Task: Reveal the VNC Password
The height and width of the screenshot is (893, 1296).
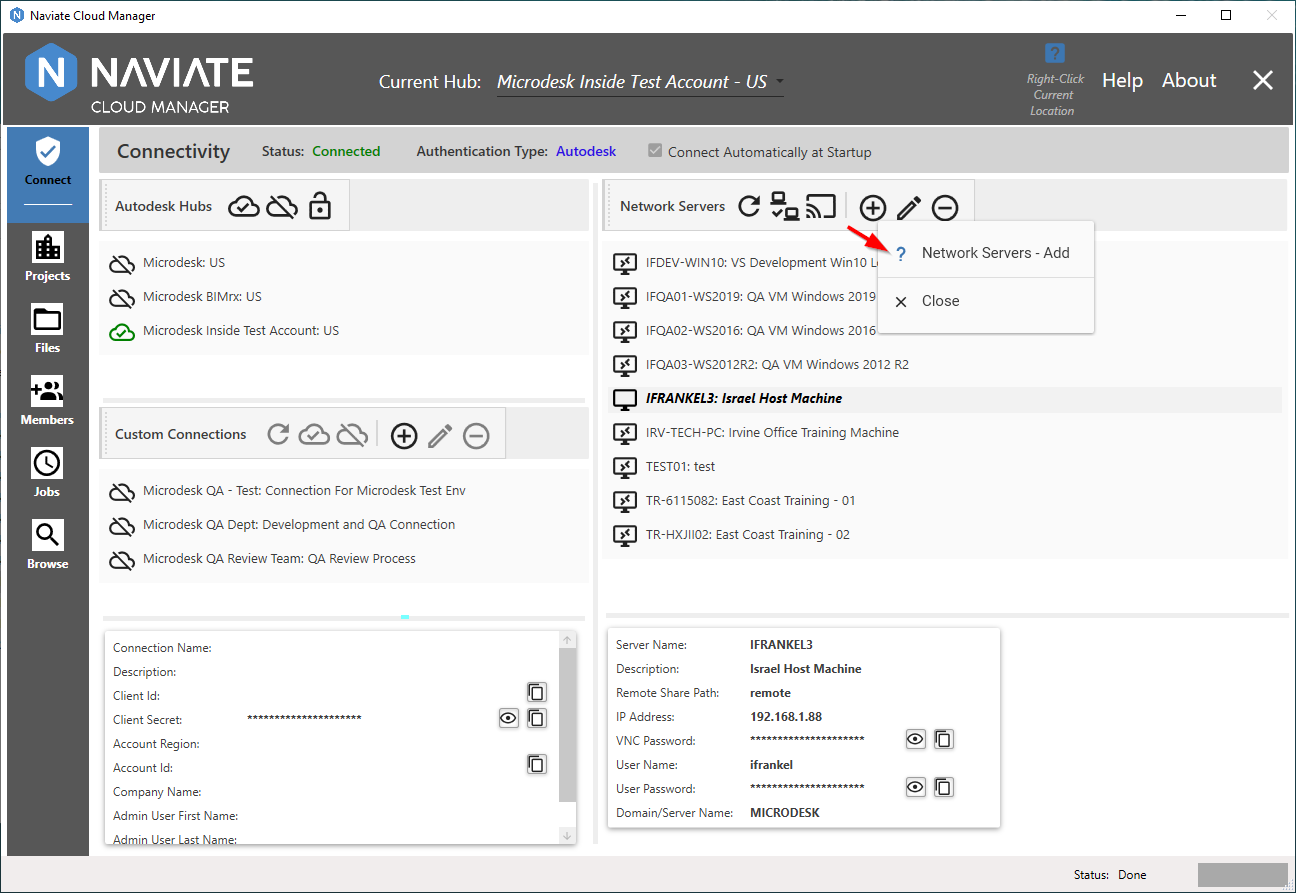Action: pos(915,739)
